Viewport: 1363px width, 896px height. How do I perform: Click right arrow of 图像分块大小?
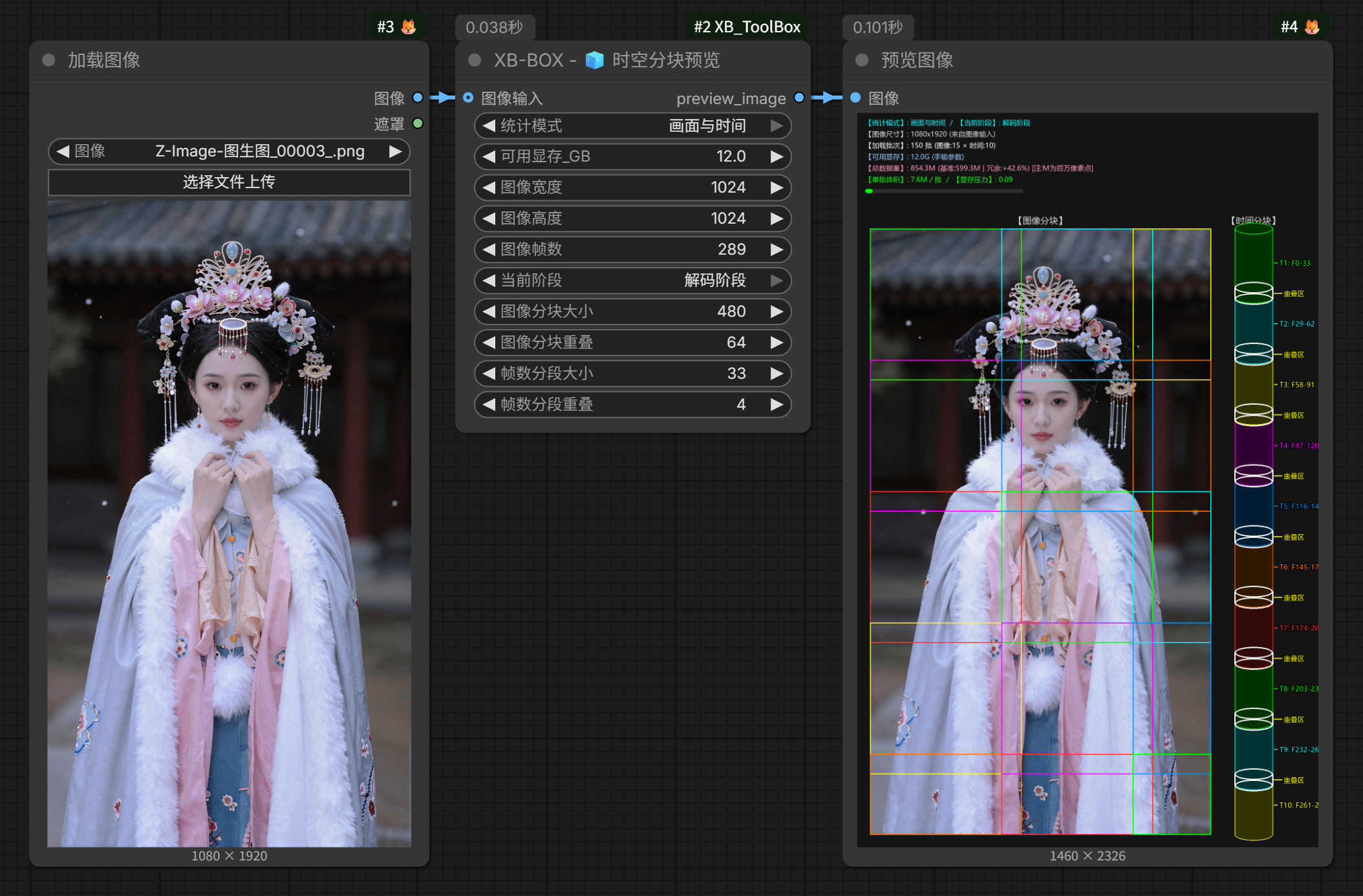tap(777, 312)
